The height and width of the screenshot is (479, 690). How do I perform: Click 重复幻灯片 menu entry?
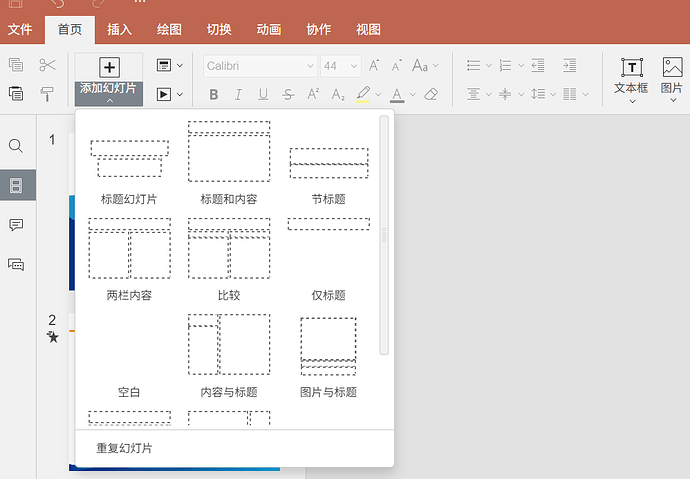(x=235, y=448)
